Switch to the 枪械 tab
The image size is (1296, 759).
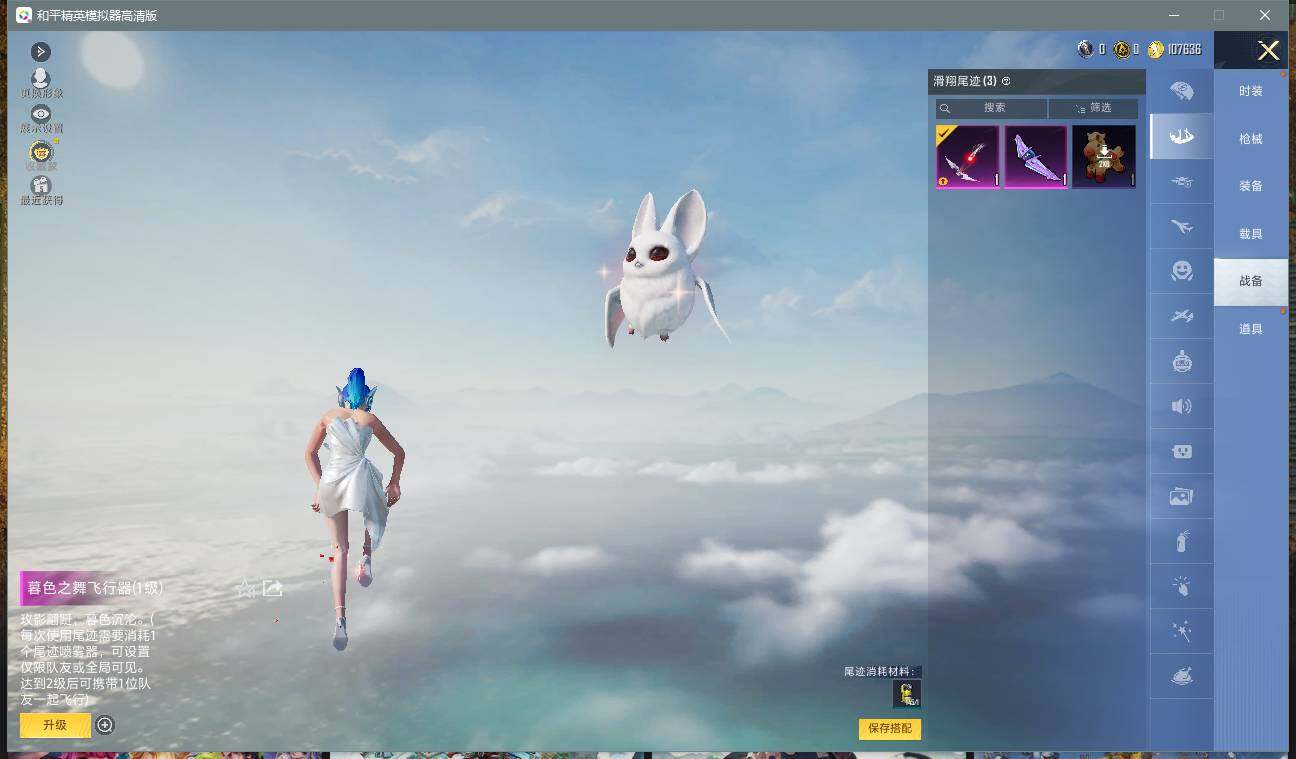[x=1251, y=139]
